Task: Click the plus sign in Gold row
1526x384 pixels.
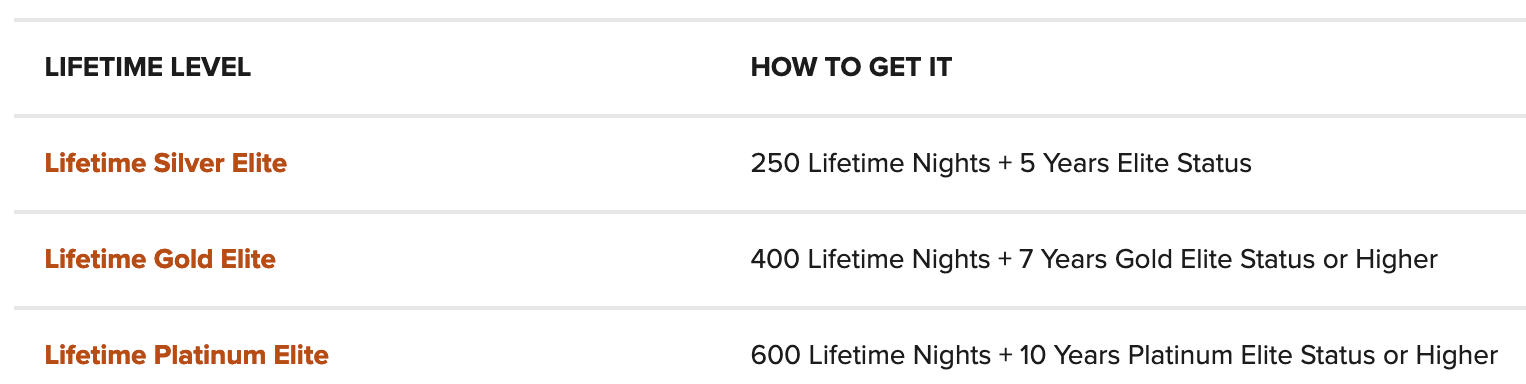Action: click(x=1005, y=259)
